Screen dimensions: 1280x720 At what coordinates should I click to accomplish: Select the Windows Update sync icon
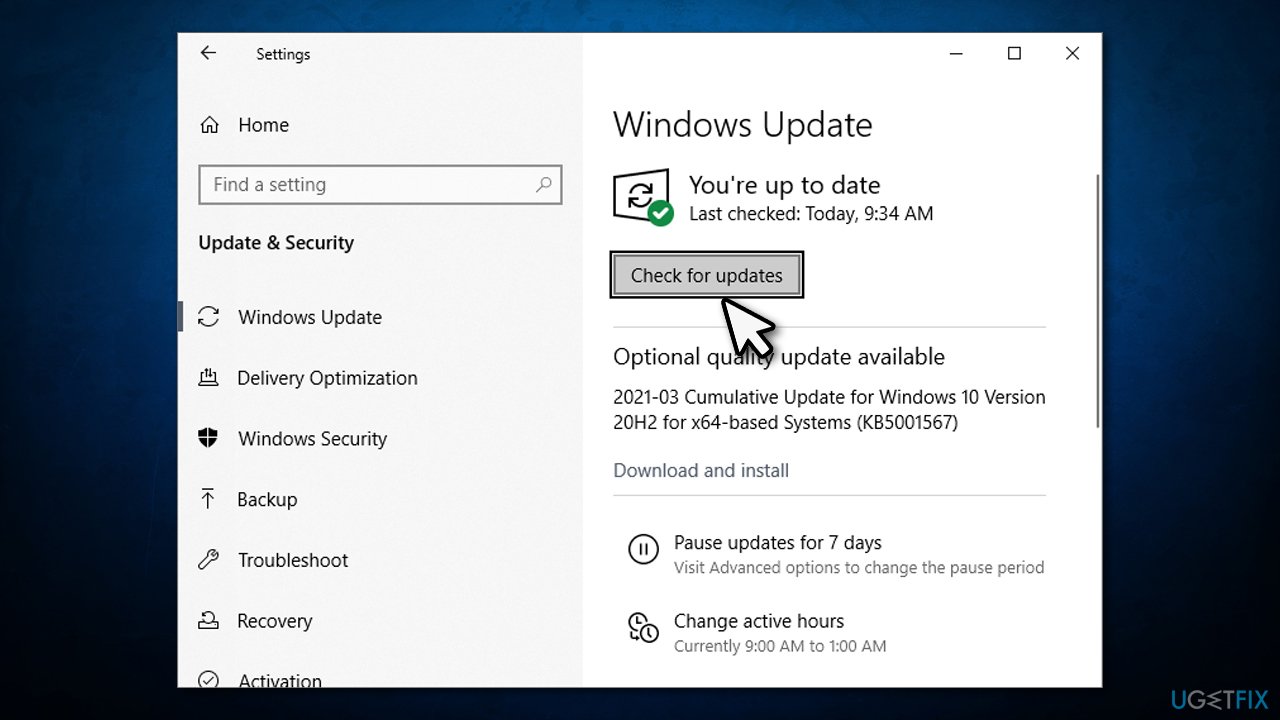(208, 317)
